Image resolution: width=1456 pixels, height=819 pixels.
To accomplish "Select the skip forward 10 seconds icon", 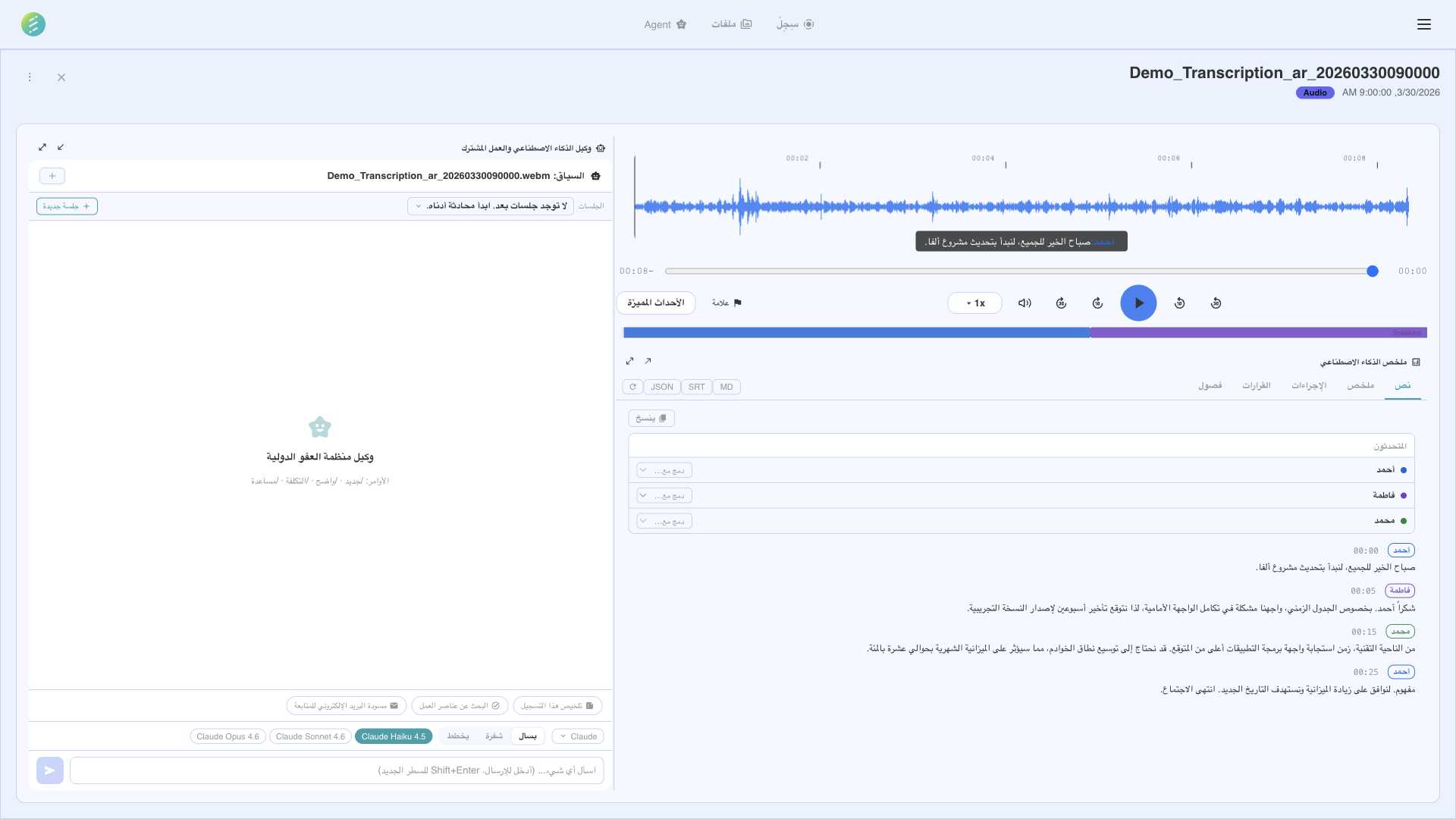I will tap(1097, 303).
